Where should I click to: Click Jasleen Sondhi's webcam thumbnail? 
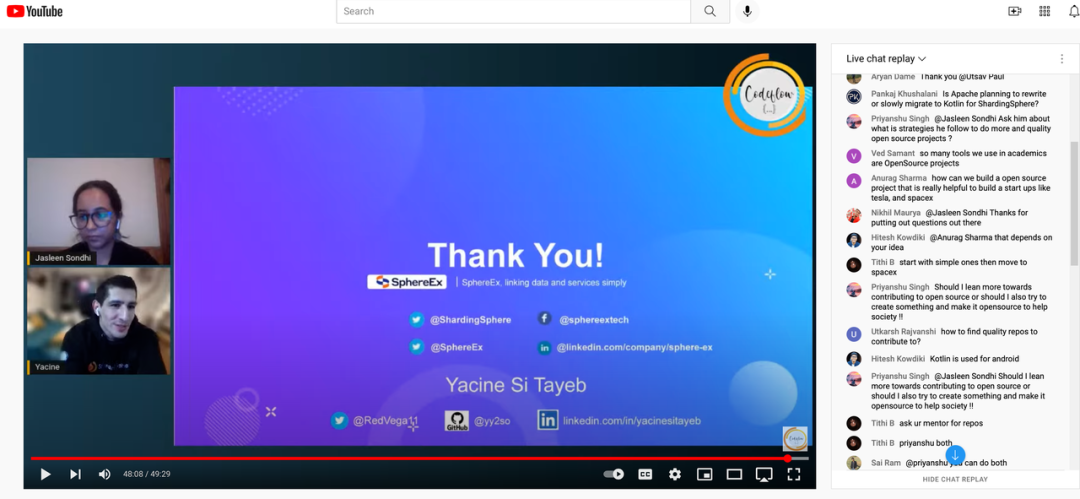[x=98, y=211]
